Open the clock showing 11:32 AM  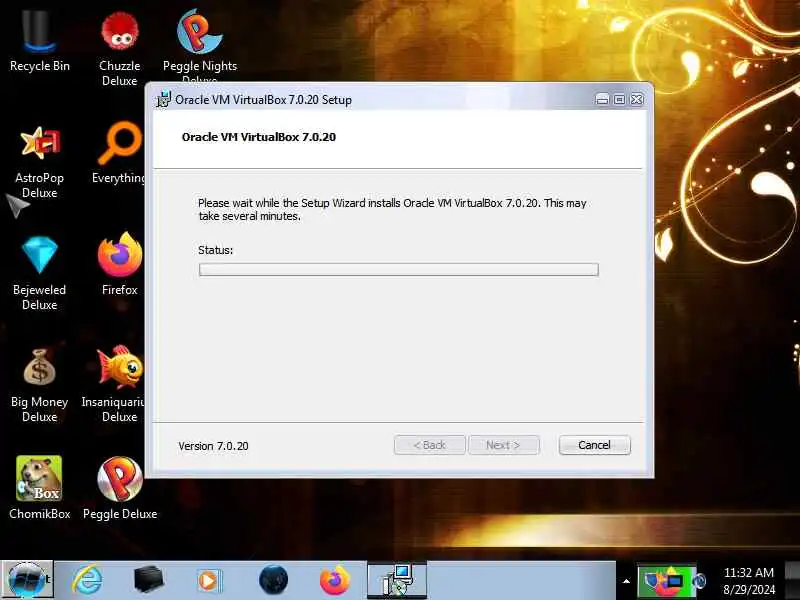click(x=748, y=581)
